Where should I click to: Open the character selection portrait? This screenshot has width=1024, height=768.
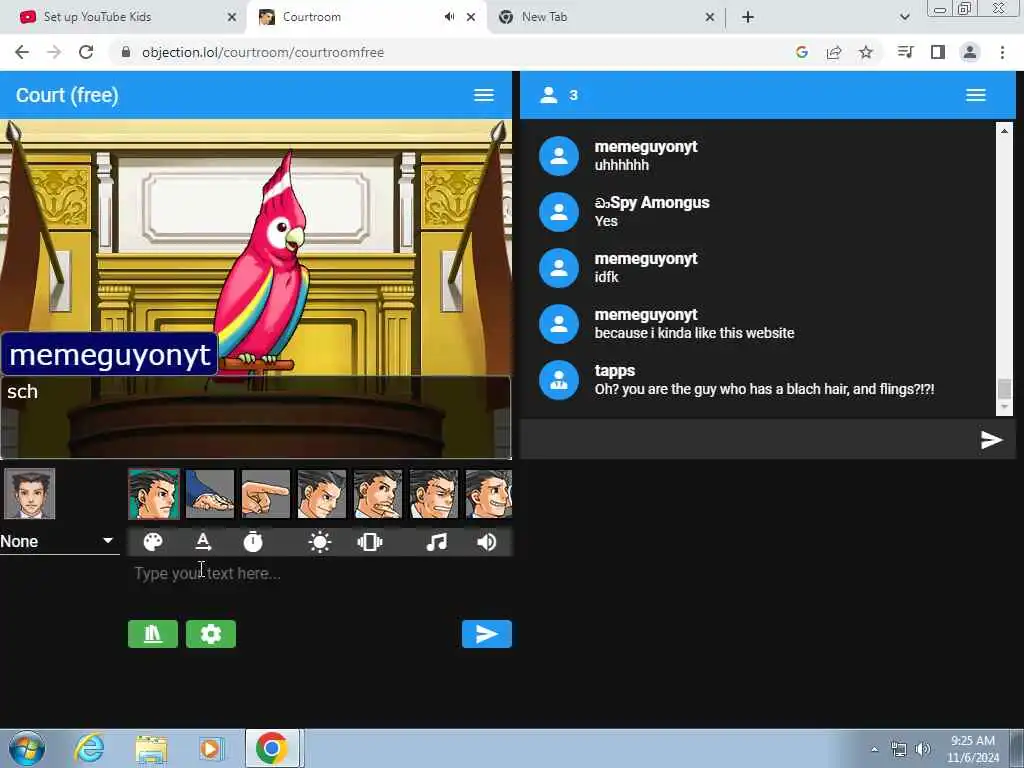coord(29,493)
